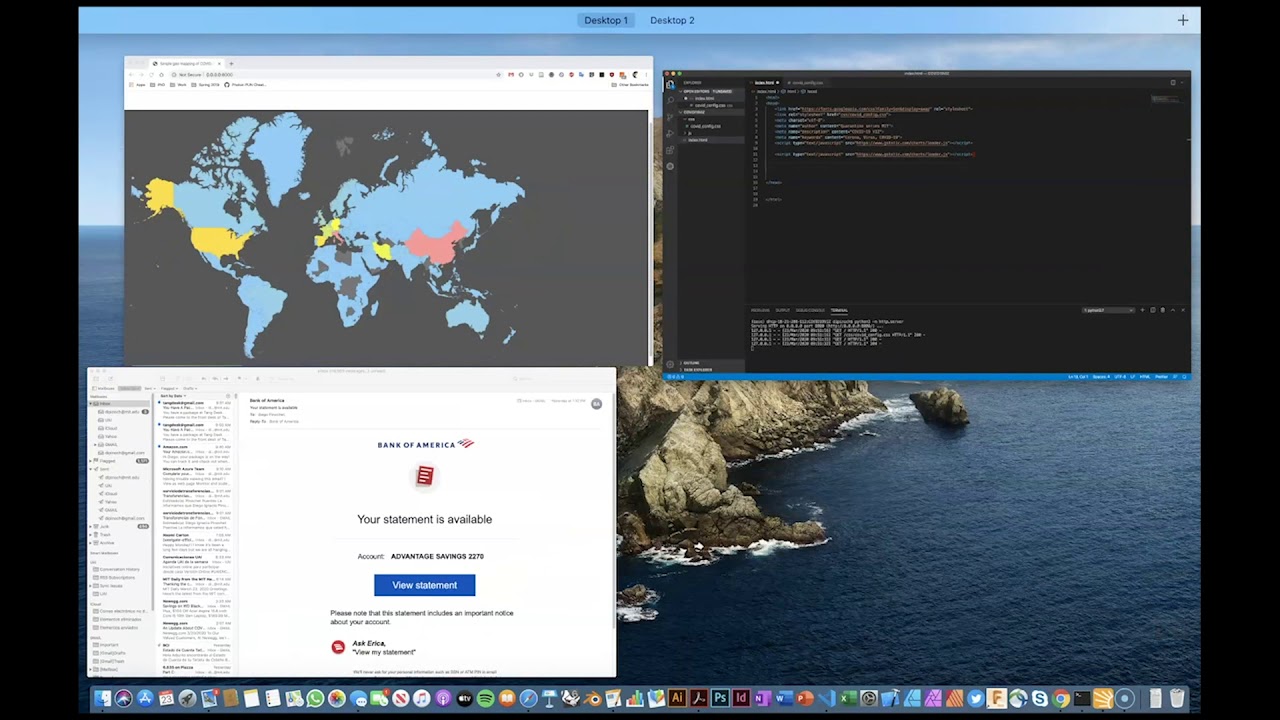This screenshot has width=1280, height=720.
Task: Click the Mail message pane vertical scrollbar
Action: (613, 510)
